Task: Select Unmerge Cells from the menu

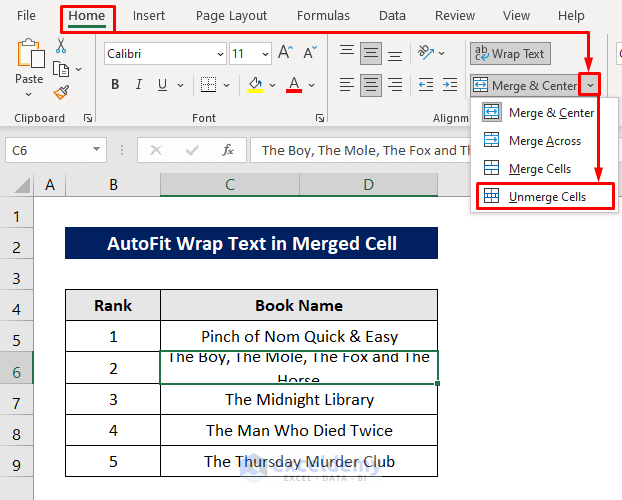Action: [545, 196]
